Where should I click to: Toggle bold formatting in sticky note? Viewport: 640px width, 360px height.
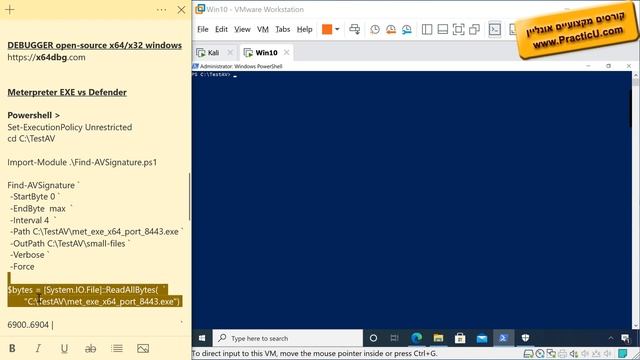coord(12,348)
